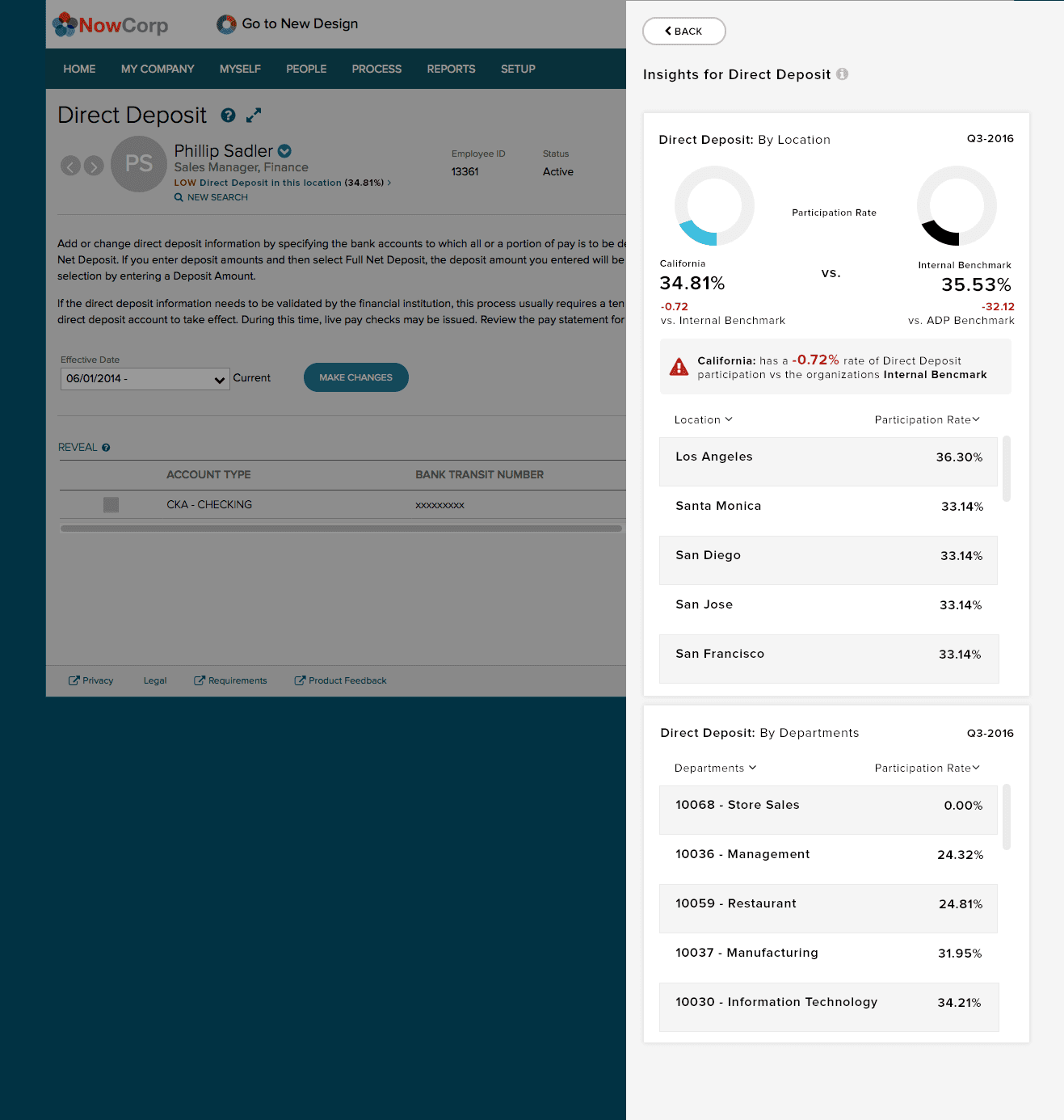Viewport: 1064px width, 1120px height.
Task: Expand the low Direct Deposit location insight
Action: pyautogui.click(x=283, y=183)
